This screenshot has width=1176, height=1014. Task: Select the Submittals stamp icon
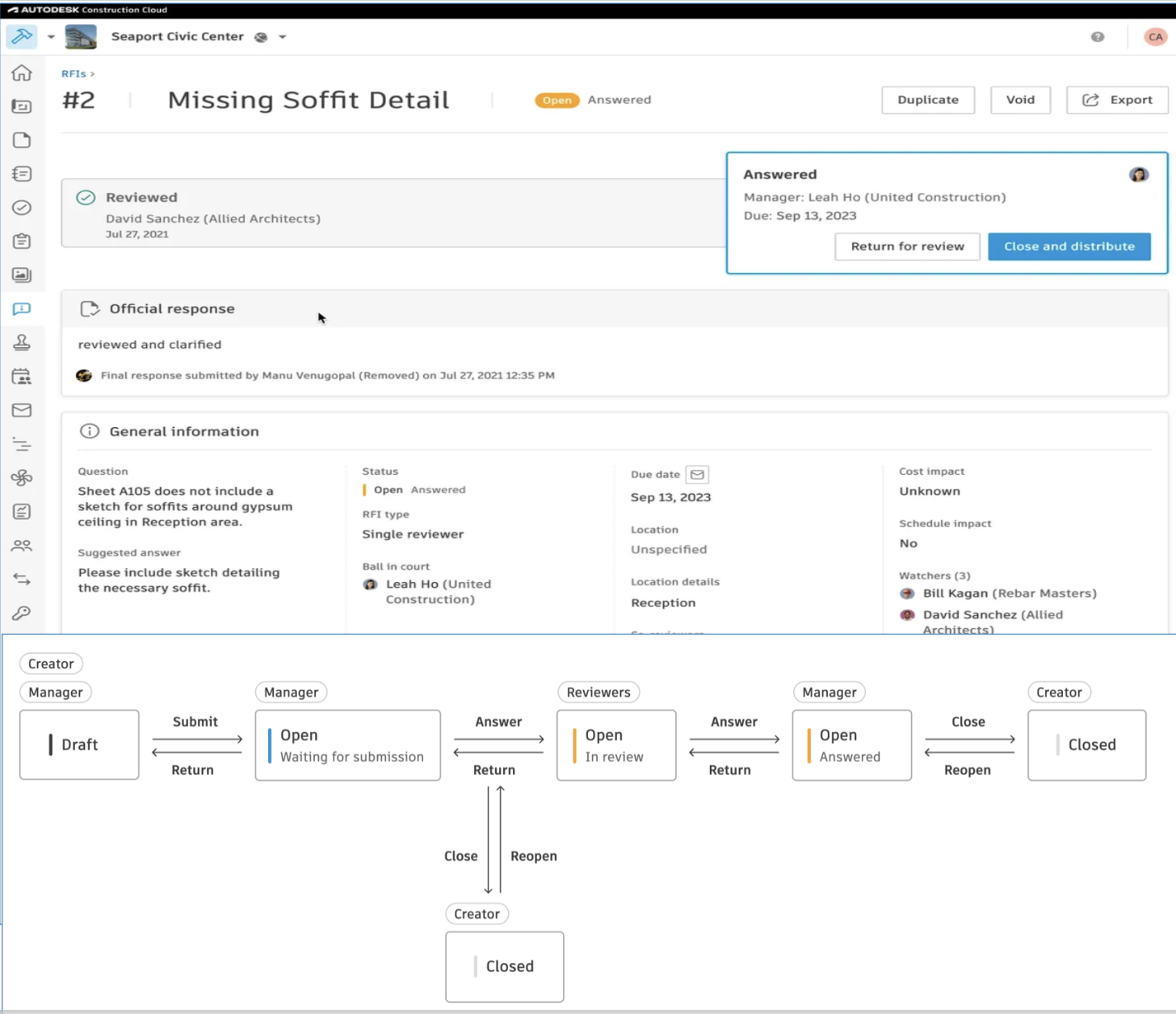[x=22, y=342]
